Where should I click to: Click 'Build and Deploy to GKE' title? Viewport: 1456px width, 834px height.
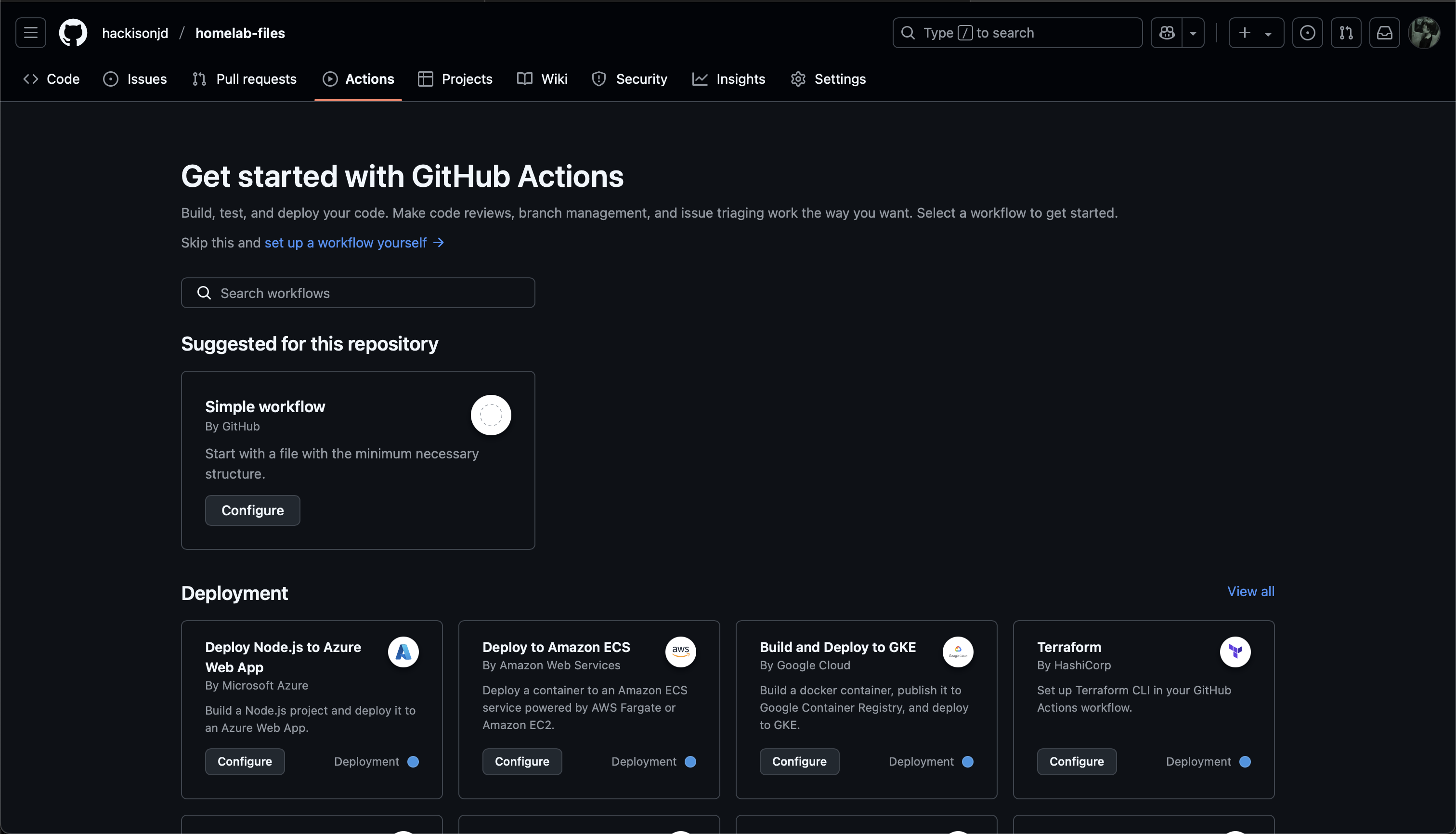pyautogui.click(x=837, y=647)
